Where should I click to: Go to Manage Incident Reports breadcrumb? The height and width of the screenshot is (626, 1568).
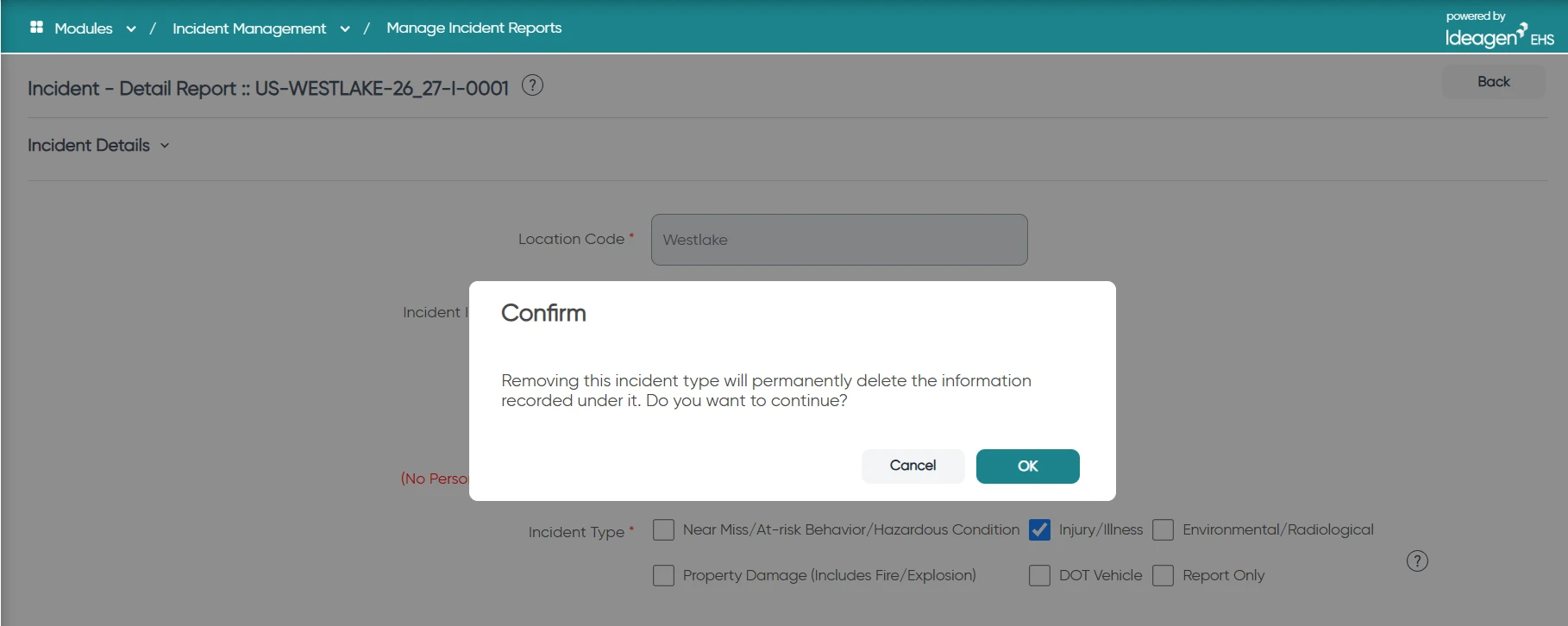pos(474,28)
